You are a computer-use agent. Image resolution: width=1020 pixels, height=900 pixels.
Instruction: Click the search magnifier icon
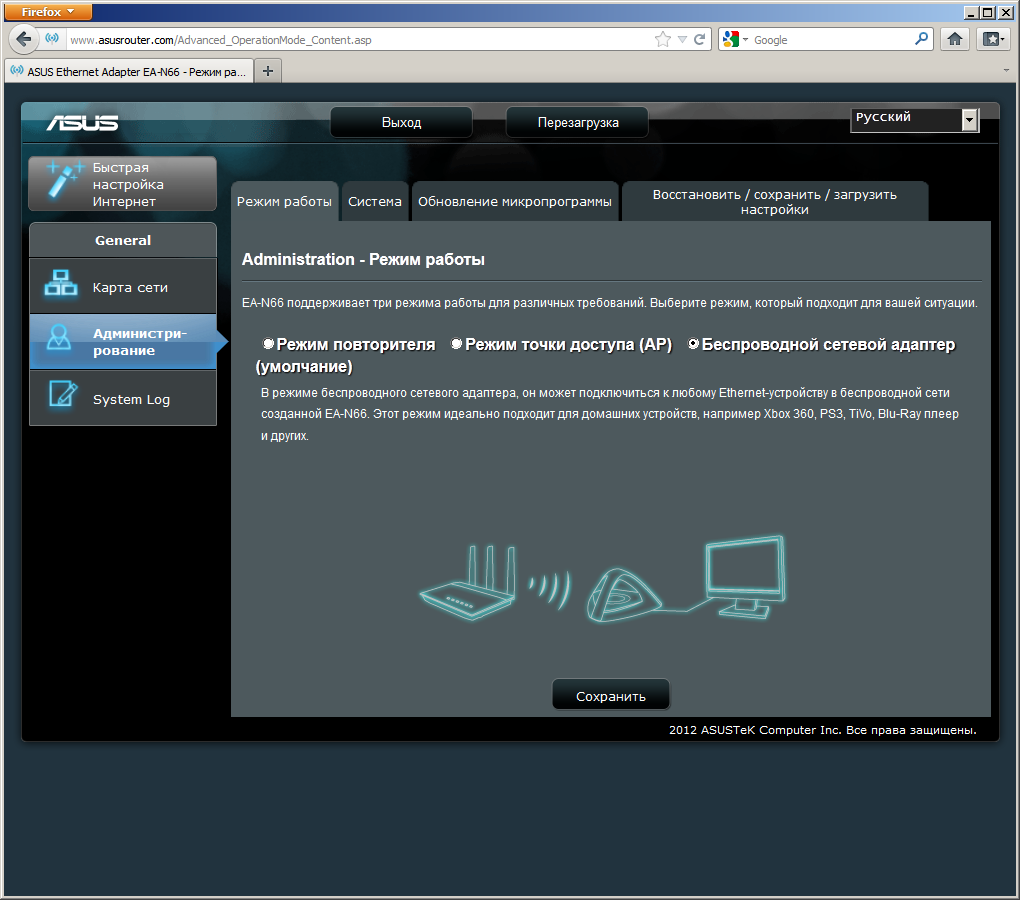click(921, 39)
